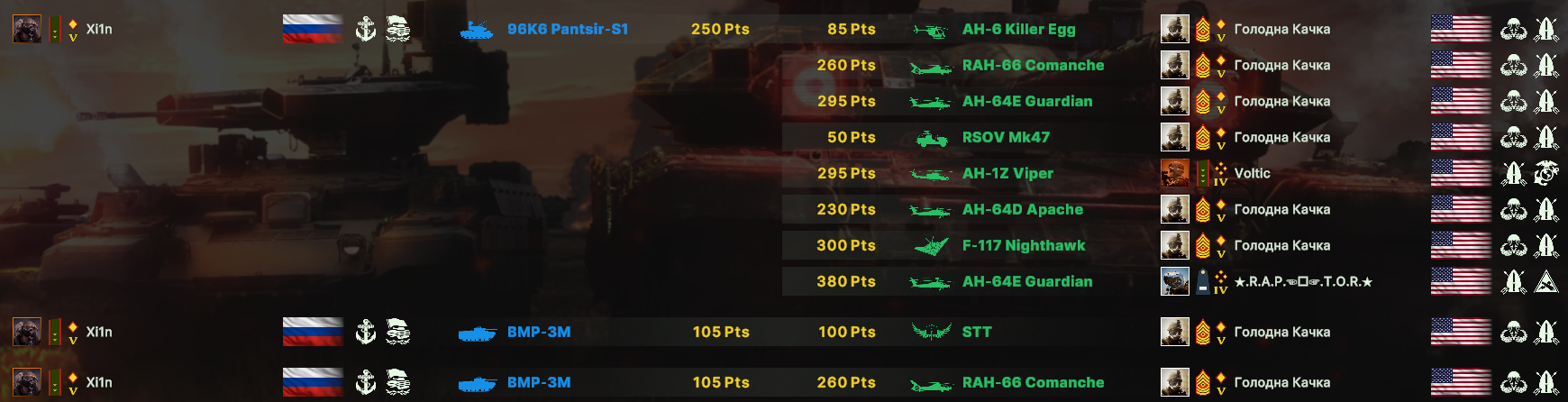Click the AH-64E Guardian name worth 380 Pts
1568x402 pixels.
click(x=1027, y=281)
